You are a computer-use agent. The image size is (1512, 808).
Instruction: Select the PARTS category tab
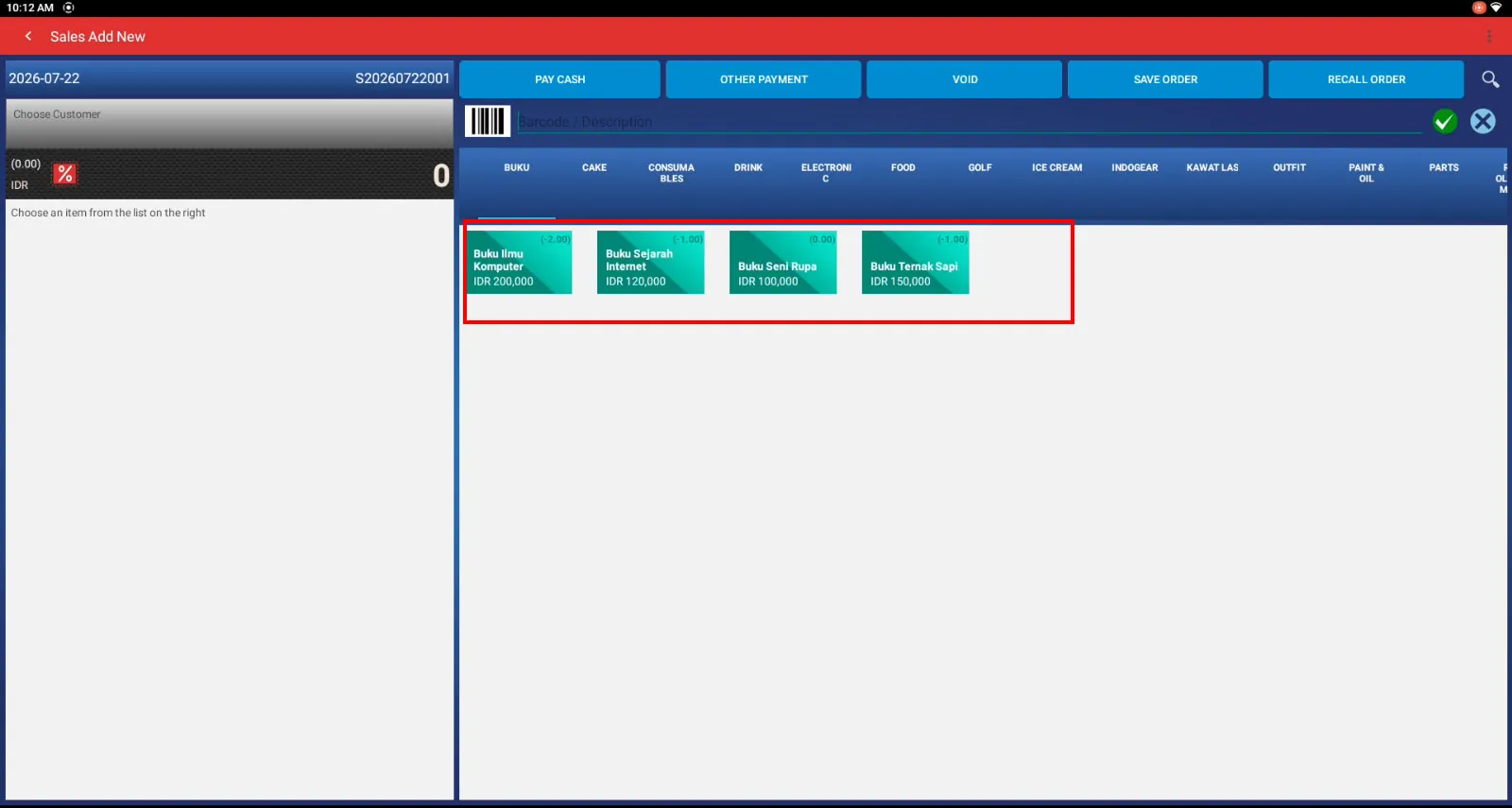point(1444,167)
